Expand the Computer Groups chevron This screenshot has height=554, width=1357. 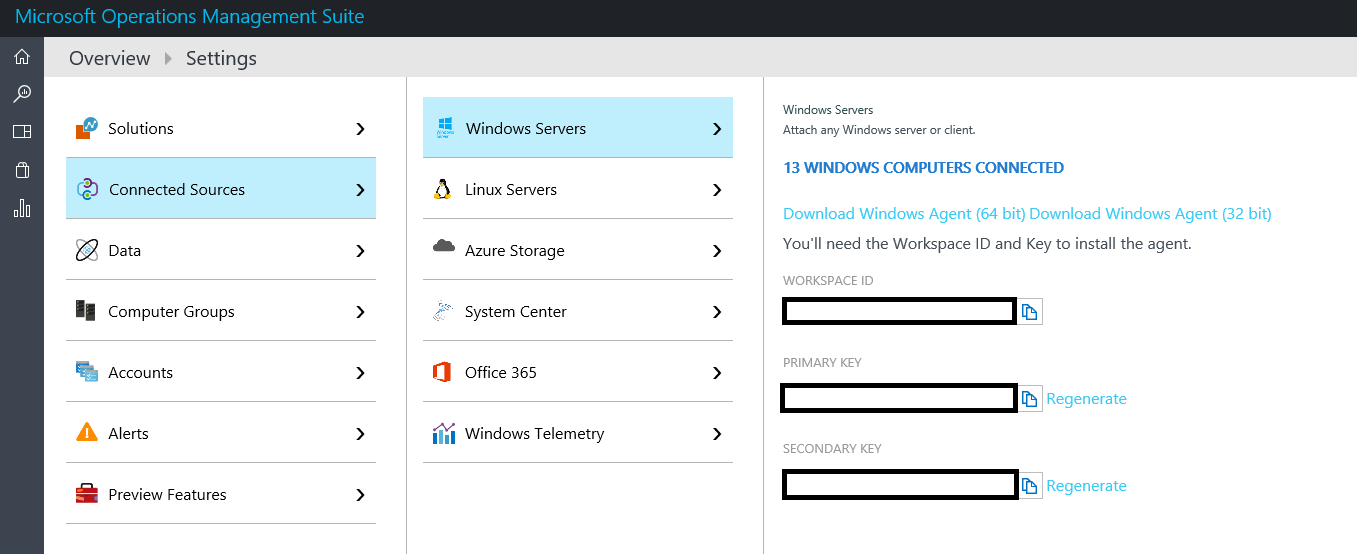(x=360, y=312)
